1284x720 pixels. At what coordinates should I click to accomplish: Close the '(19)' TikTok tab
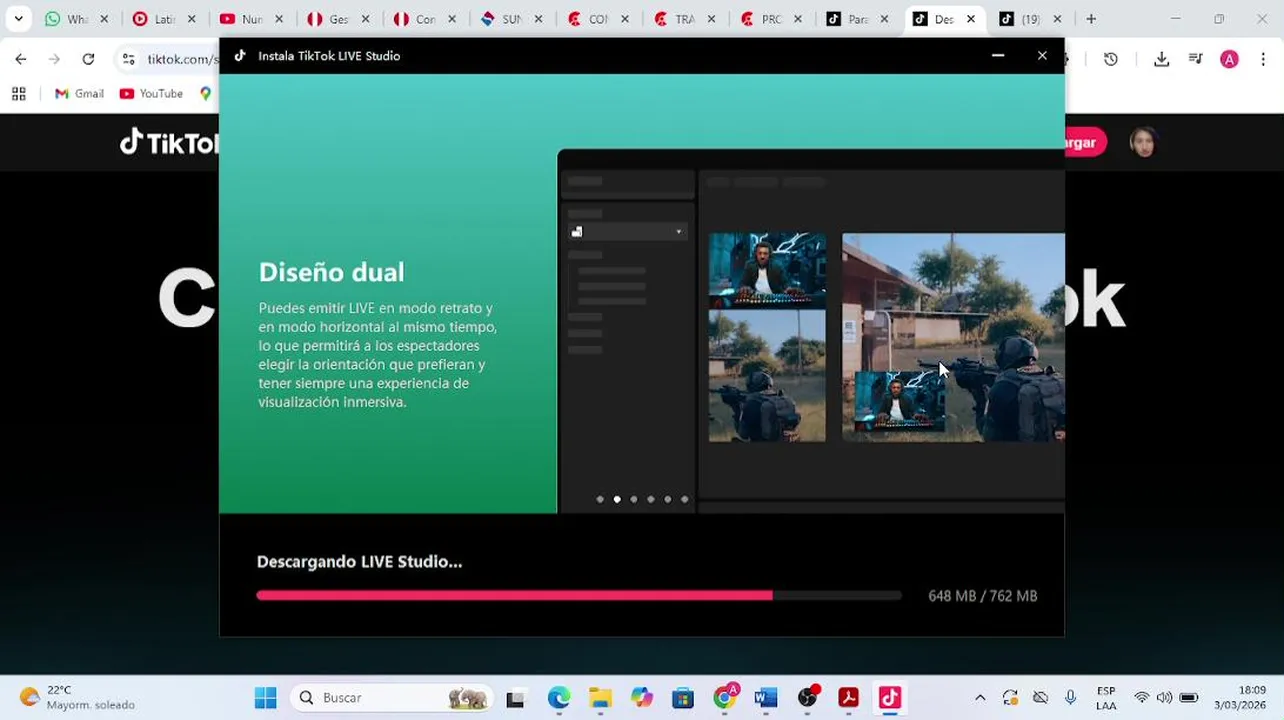(1057, 19)
